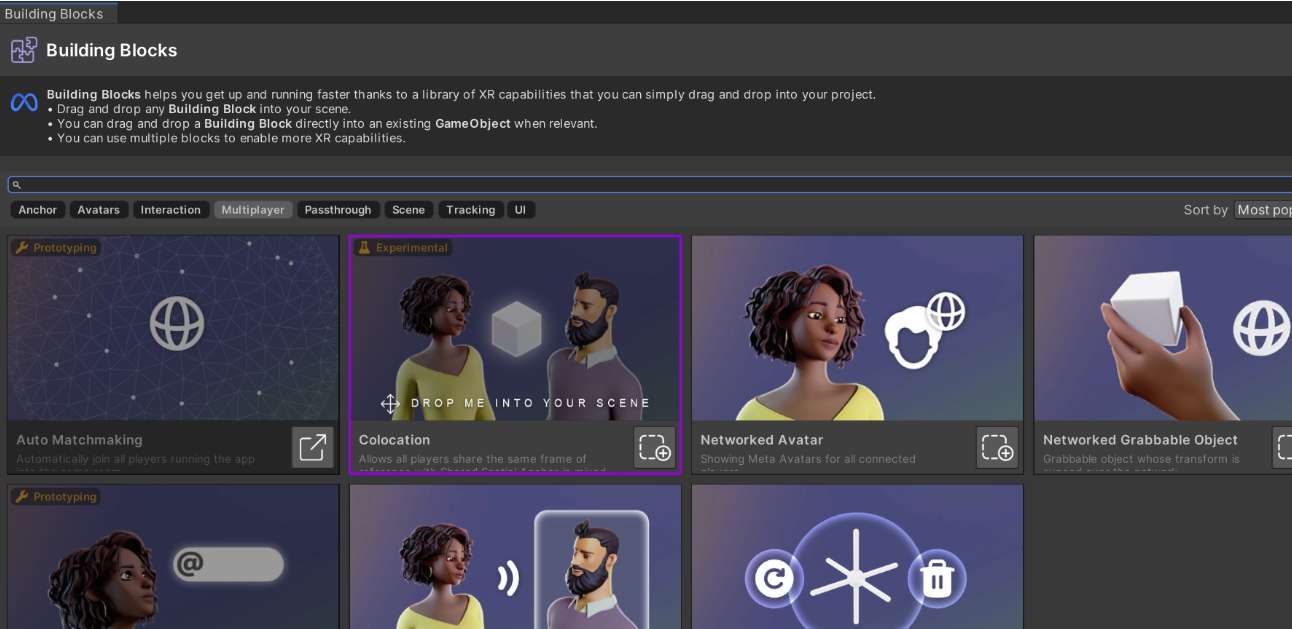Select the Networked Grabbable Object thumbnail
Image resolution: width=1292 pixels, height=629 pixels.
pyautogui.click(x=1162, y=328)
